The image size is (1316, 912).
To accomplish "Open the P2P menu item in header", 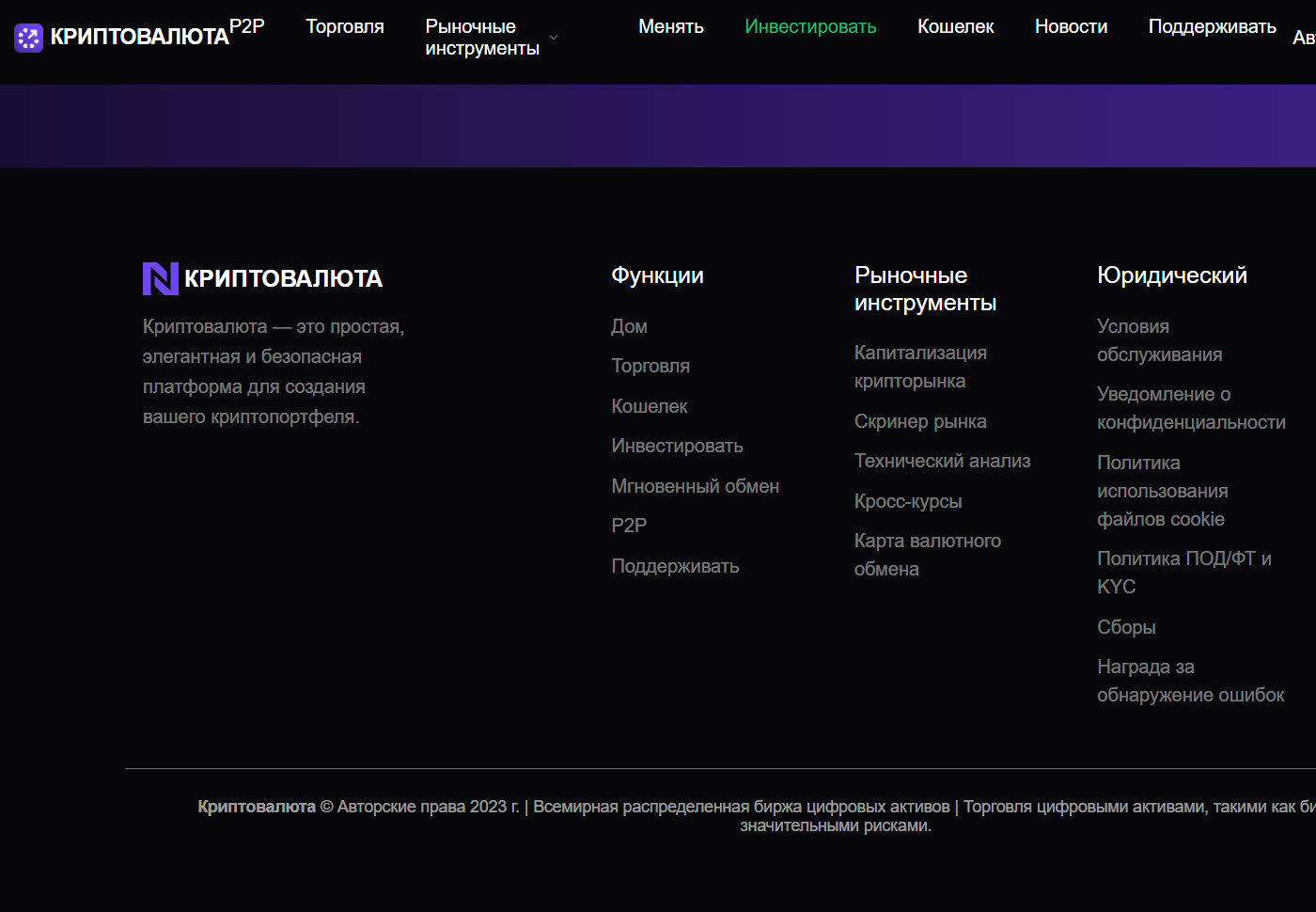I will (247, 26).
